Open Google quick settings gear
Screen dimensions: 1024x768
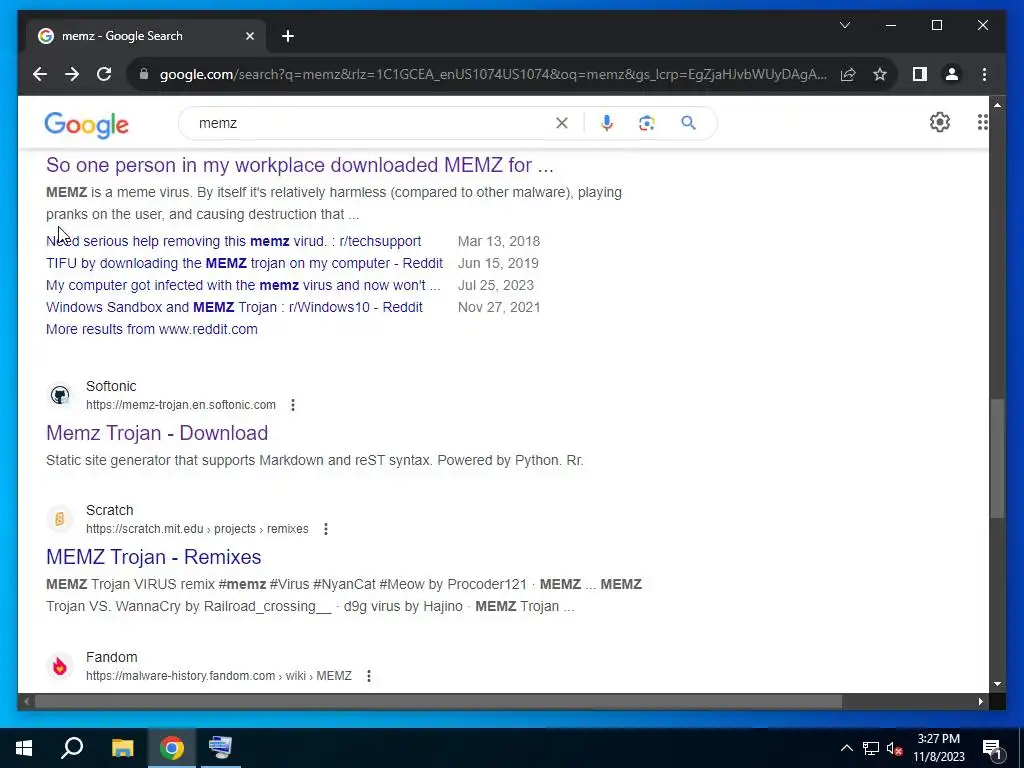coord(939,122)
